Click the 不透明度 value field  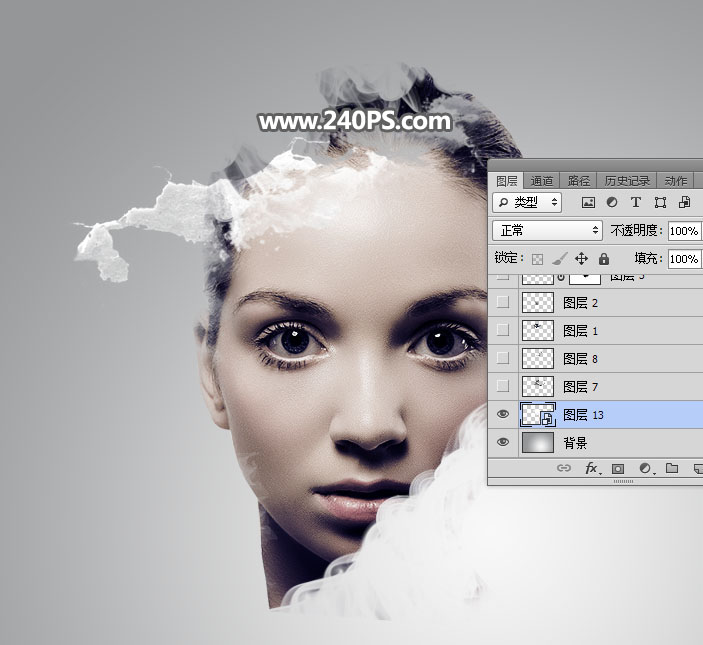click(x=684, y=231)
